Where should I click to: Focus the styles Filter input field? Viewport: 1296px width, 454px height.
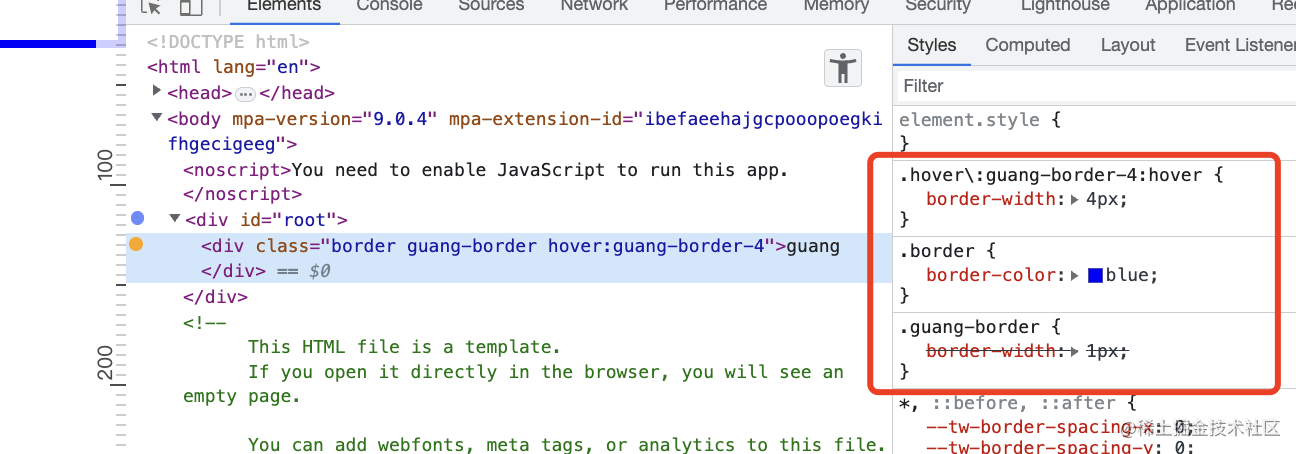[x=1095, y=86]
